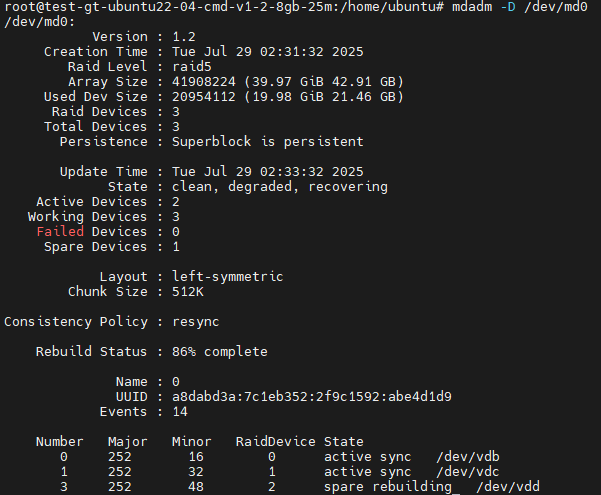This screenshot has width=601, height=495.
Task: Click the spare rebuilding state text
Action: (388, 487)
